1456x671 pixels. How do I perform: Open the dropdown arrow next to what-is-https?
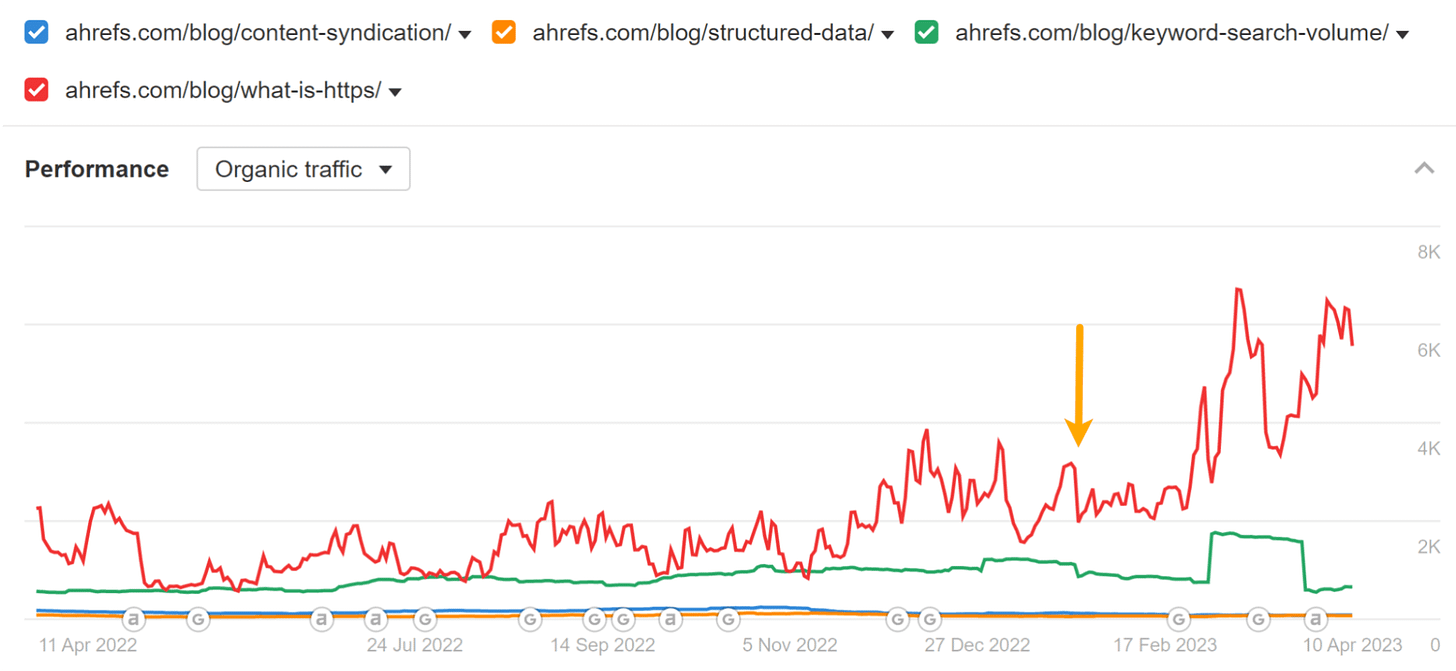tap(395, 90)
